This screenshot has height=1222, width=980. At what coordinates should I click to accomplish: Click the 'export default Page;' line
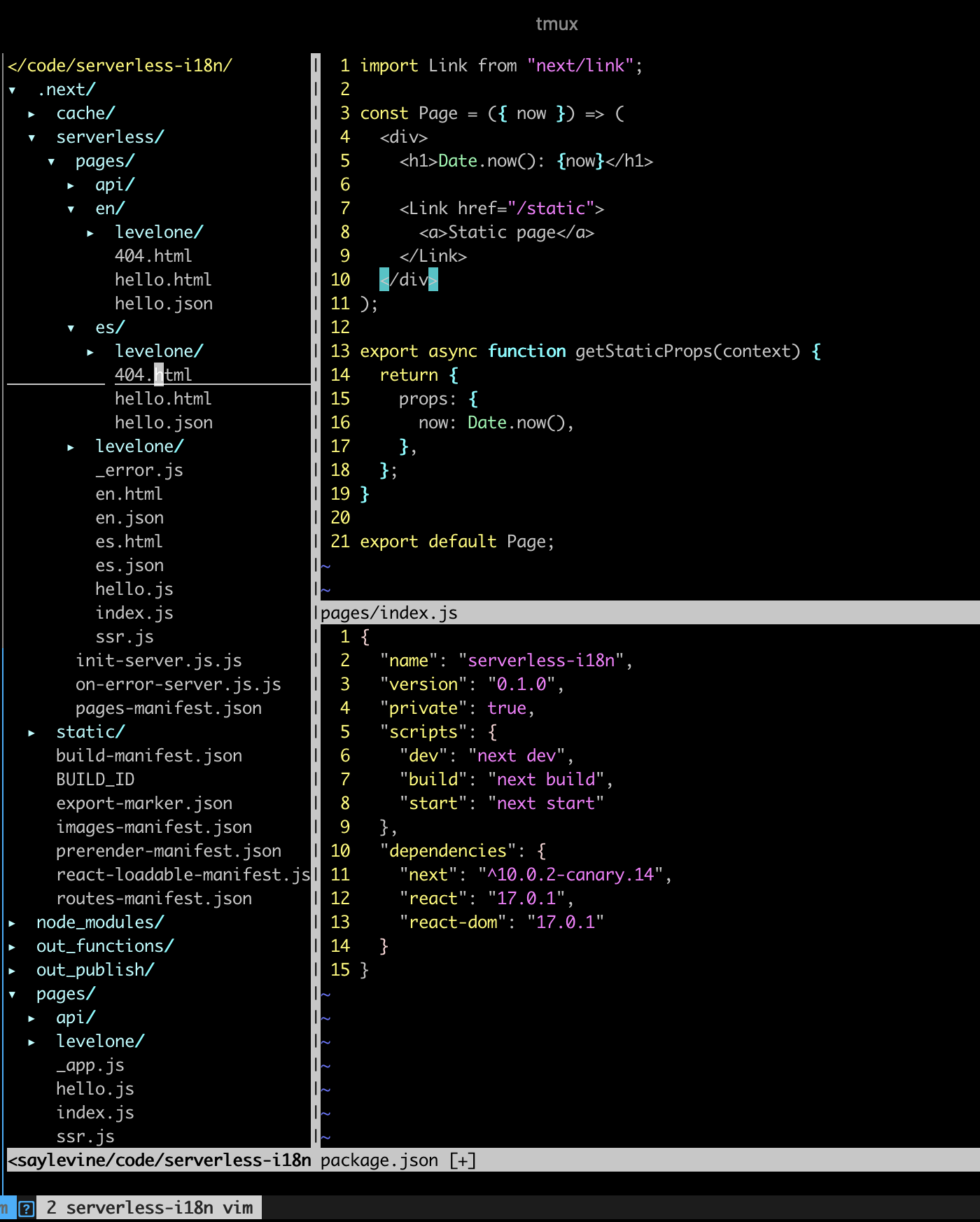click(457, 542)
